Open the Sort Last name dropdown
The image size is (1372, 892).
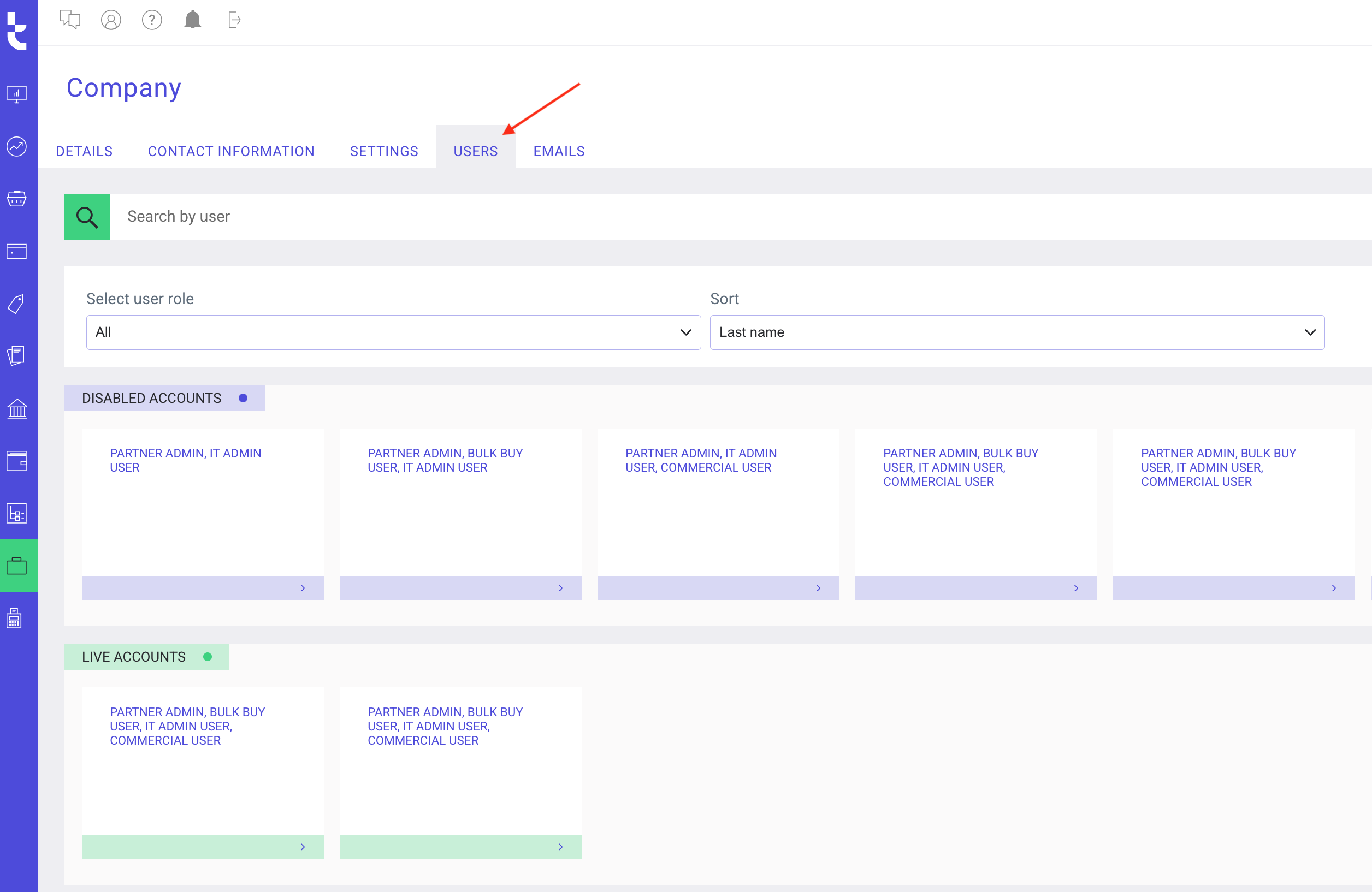(1016, 332)
